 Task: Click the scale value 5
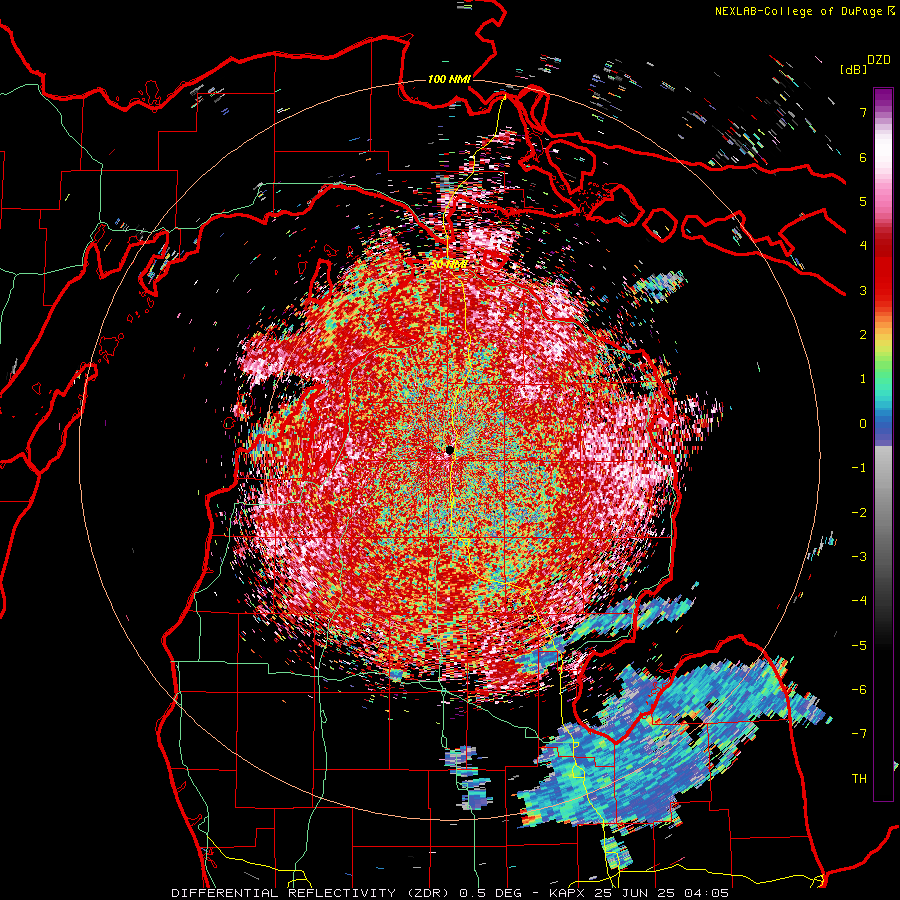(x=863, y=201)
